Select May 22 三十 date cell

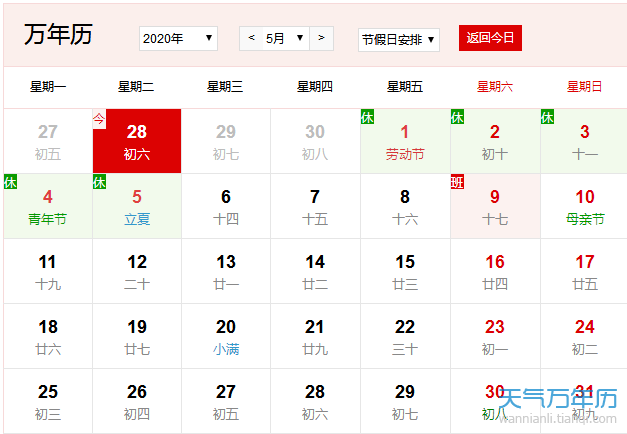(405, 336)
